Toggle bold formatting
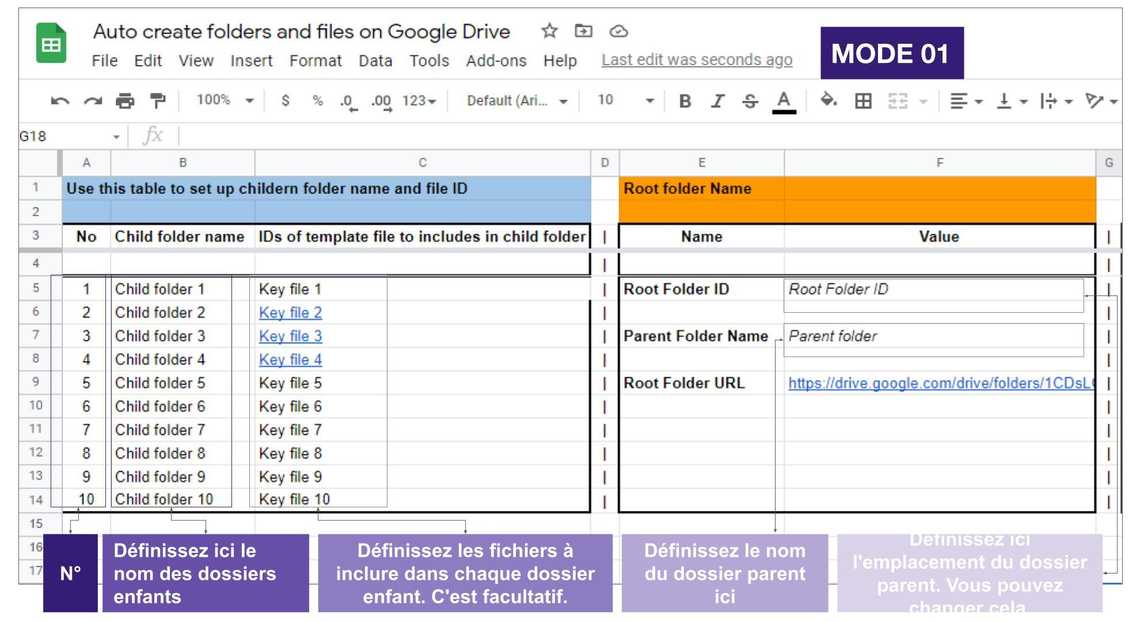Viewport: 1140px width, 622px height. coord(685,101)
